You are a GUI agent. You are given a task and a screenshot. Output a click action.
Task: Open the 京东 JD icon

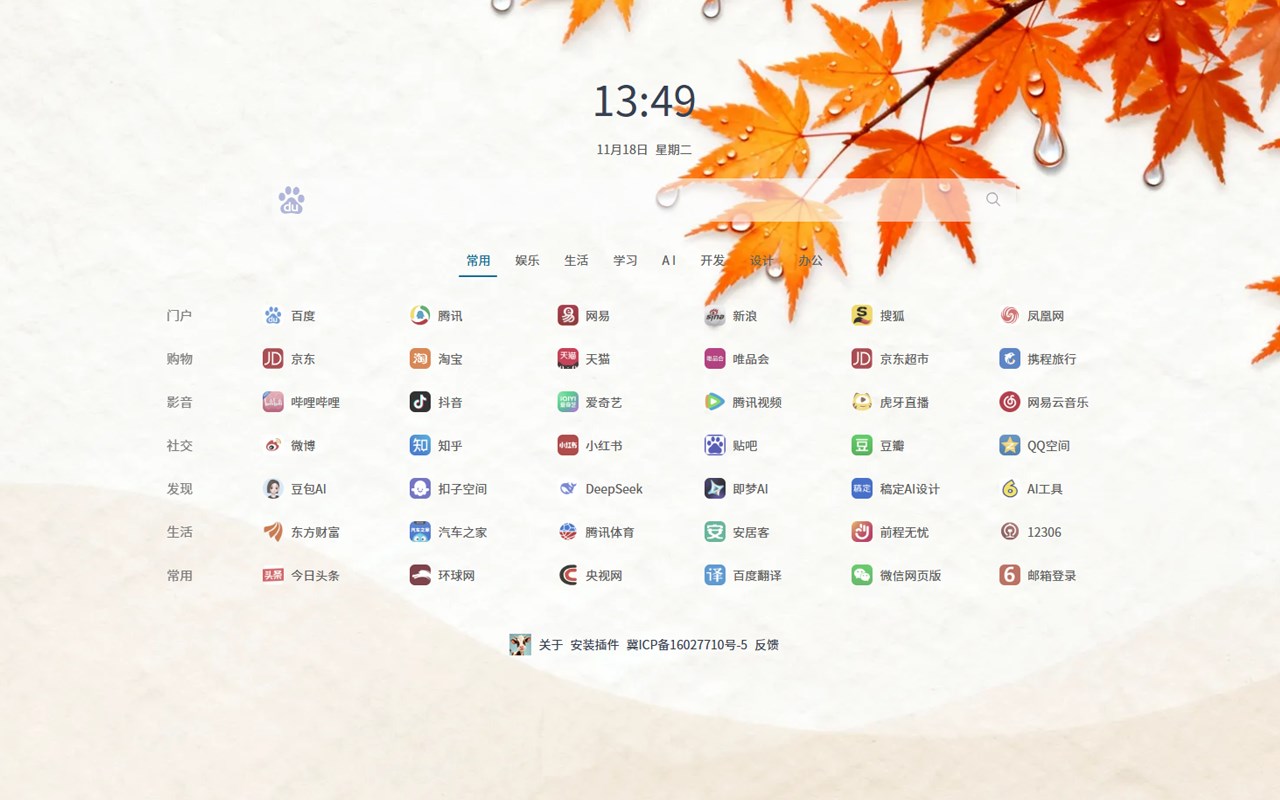click(273, 358)
